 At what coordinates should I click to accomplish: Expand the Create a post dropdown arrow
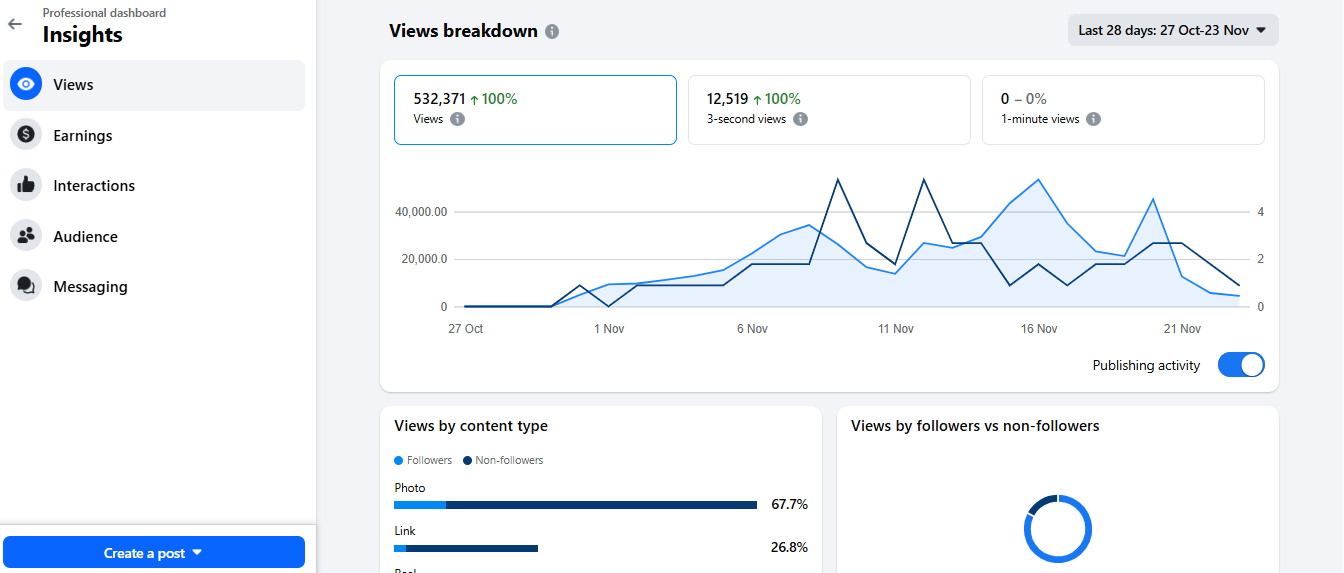(x=197, y=552)
